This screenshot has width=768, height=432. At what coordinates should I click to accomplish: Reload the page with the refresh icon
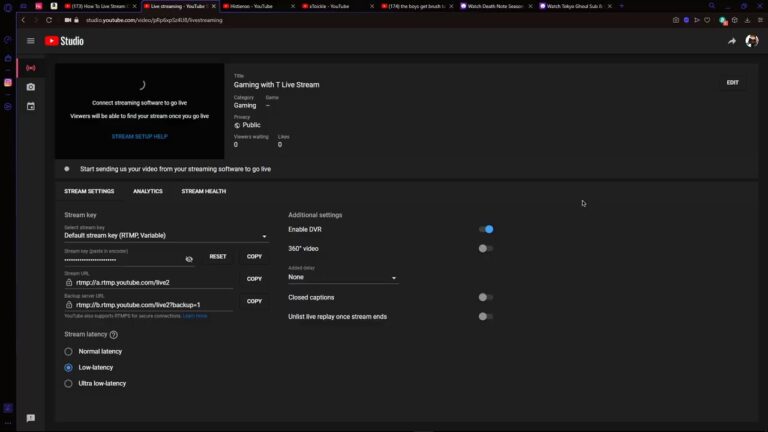tap(49, 20)
